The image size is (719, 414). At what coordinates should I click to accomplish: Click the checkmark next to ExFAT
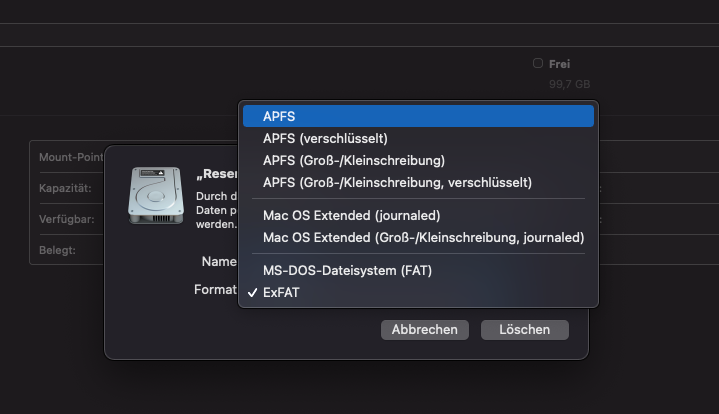tap(251, 292)
